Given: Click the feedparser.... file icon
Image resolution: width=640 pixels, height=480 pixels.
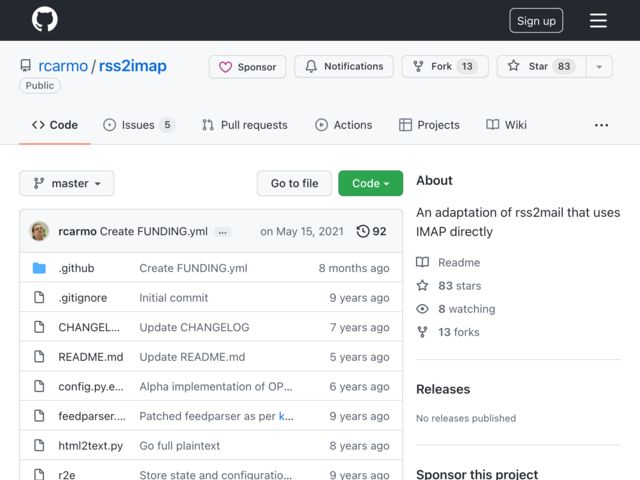Looking at the screenshot, I should click(39, 416).
